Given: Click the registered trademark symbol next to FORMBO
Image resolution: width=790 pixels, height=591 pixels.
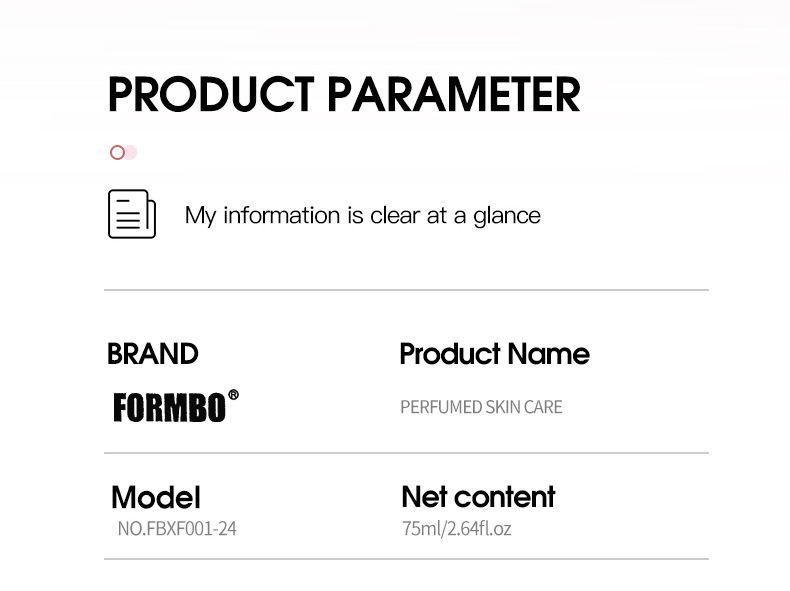Looking at the screenshot, I should pyautogui.click(x=233, y=395).
